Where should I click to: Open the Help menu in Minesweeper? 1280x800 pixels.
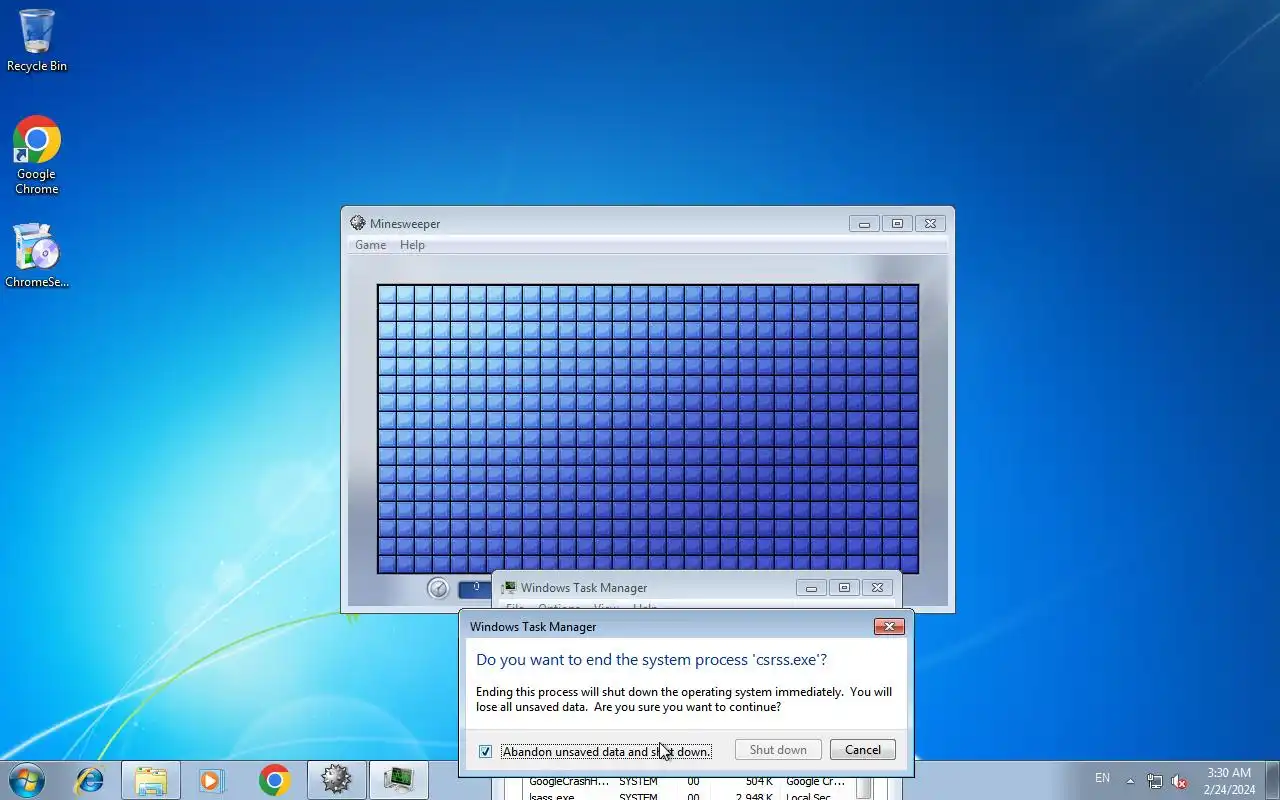(x=412, y=245)
